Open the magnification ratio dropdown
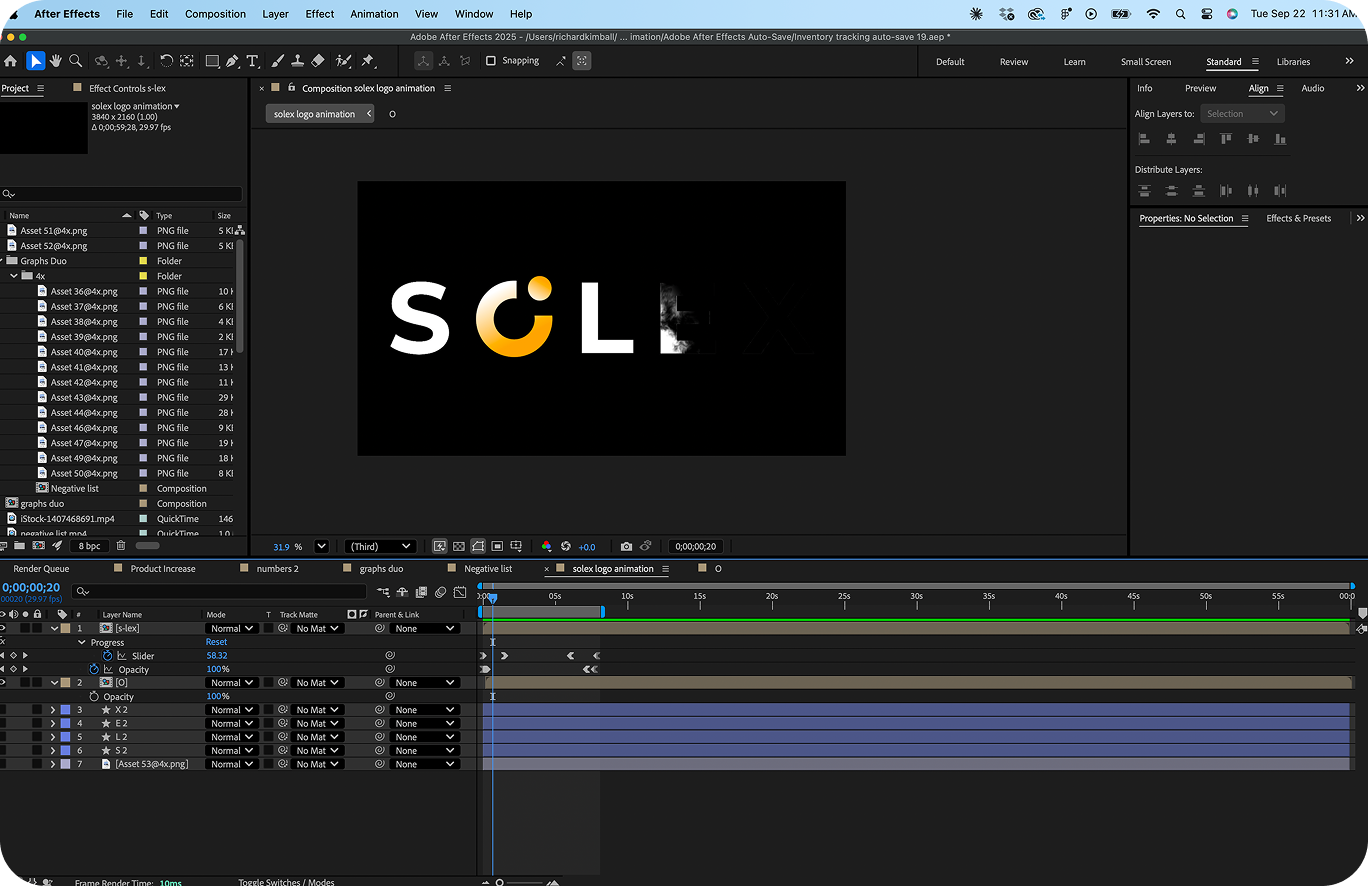1368x886 pixels. click(322, 547)
